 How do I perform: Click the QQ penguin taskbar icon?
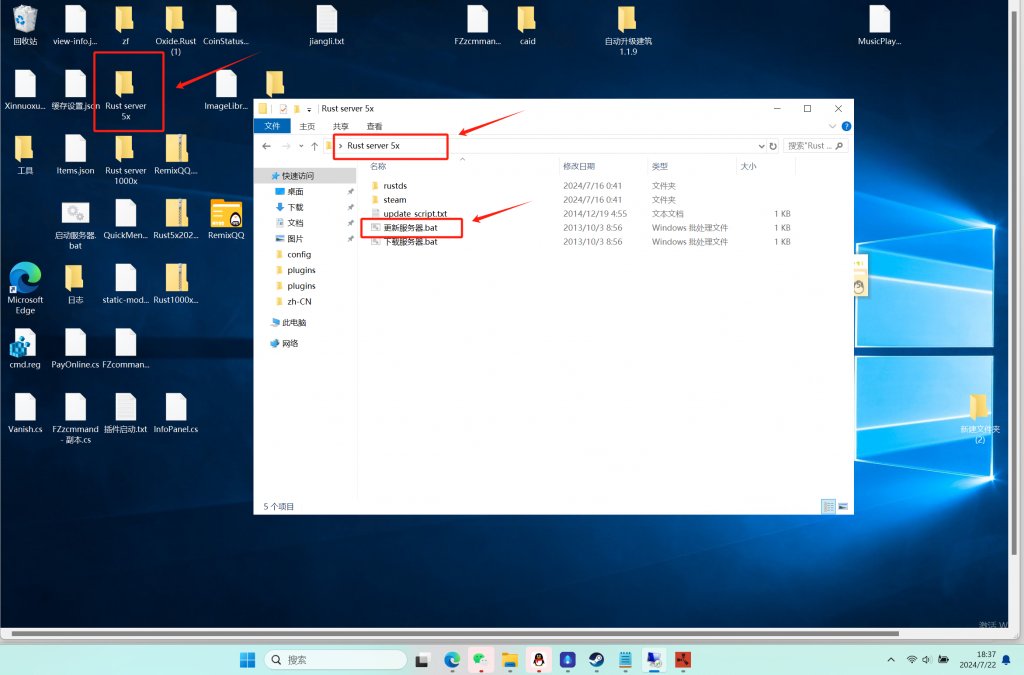[539, 660]
